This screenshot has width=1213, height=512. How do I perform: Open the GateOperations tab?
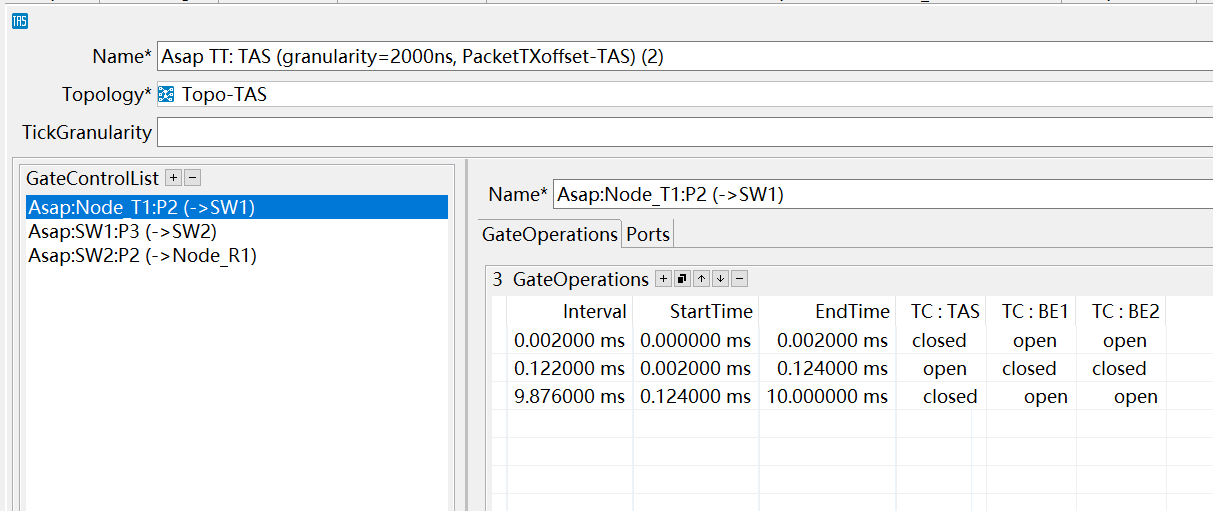(549, 234)
